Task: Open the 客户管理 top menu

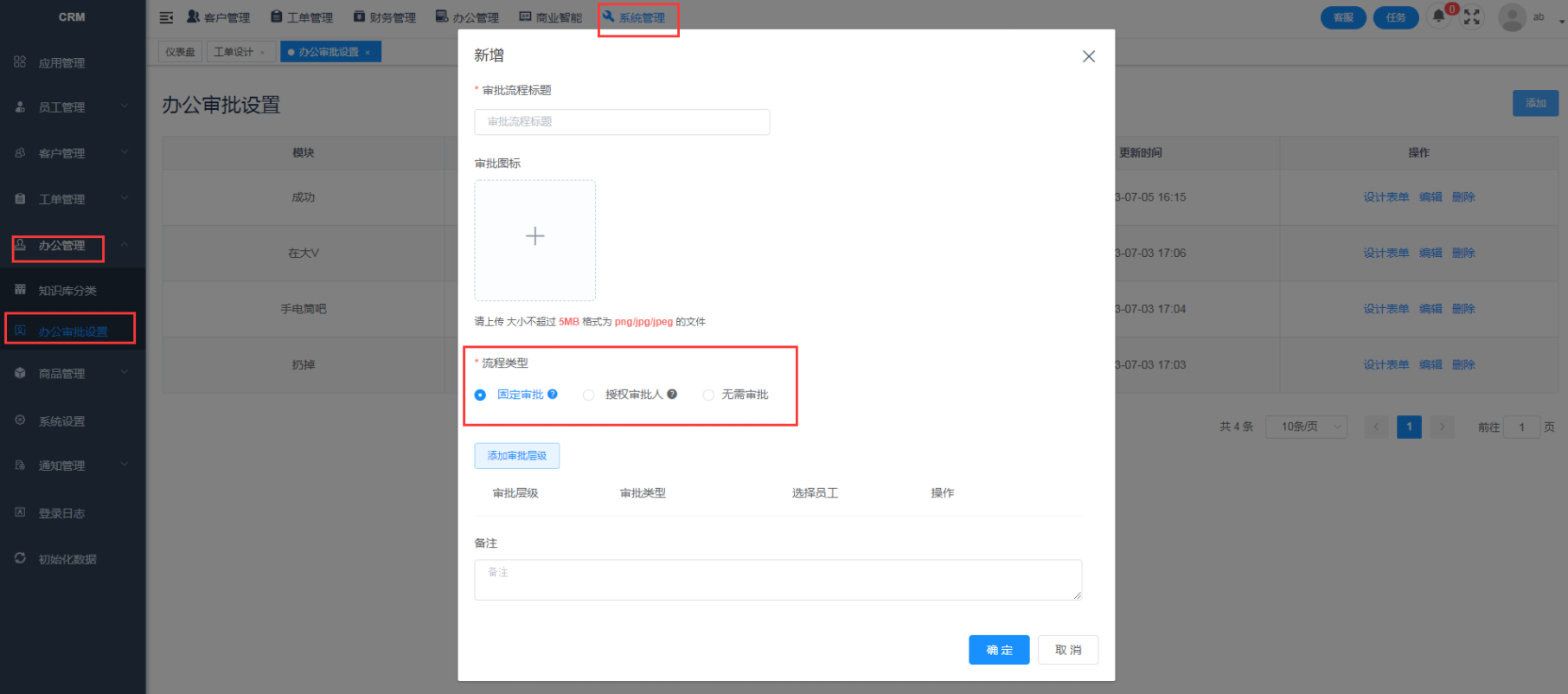Action: click(218, 17)
